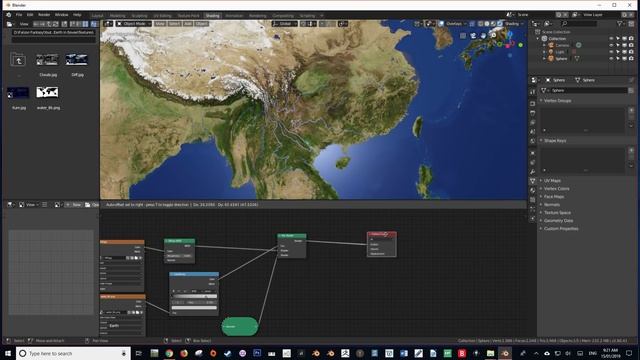The height and width of the screenshot is (360, 640).
Task: Toggle Sphere viewport monitor icon
Action: pos(624,58)
